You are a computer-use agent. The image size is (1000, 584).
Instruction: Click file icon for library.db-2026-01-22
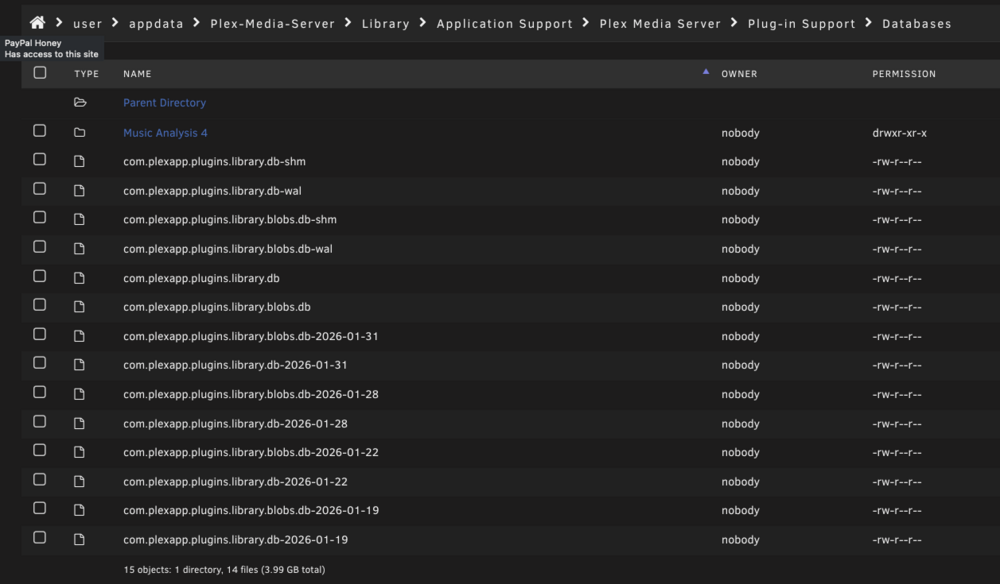(79, 481)
